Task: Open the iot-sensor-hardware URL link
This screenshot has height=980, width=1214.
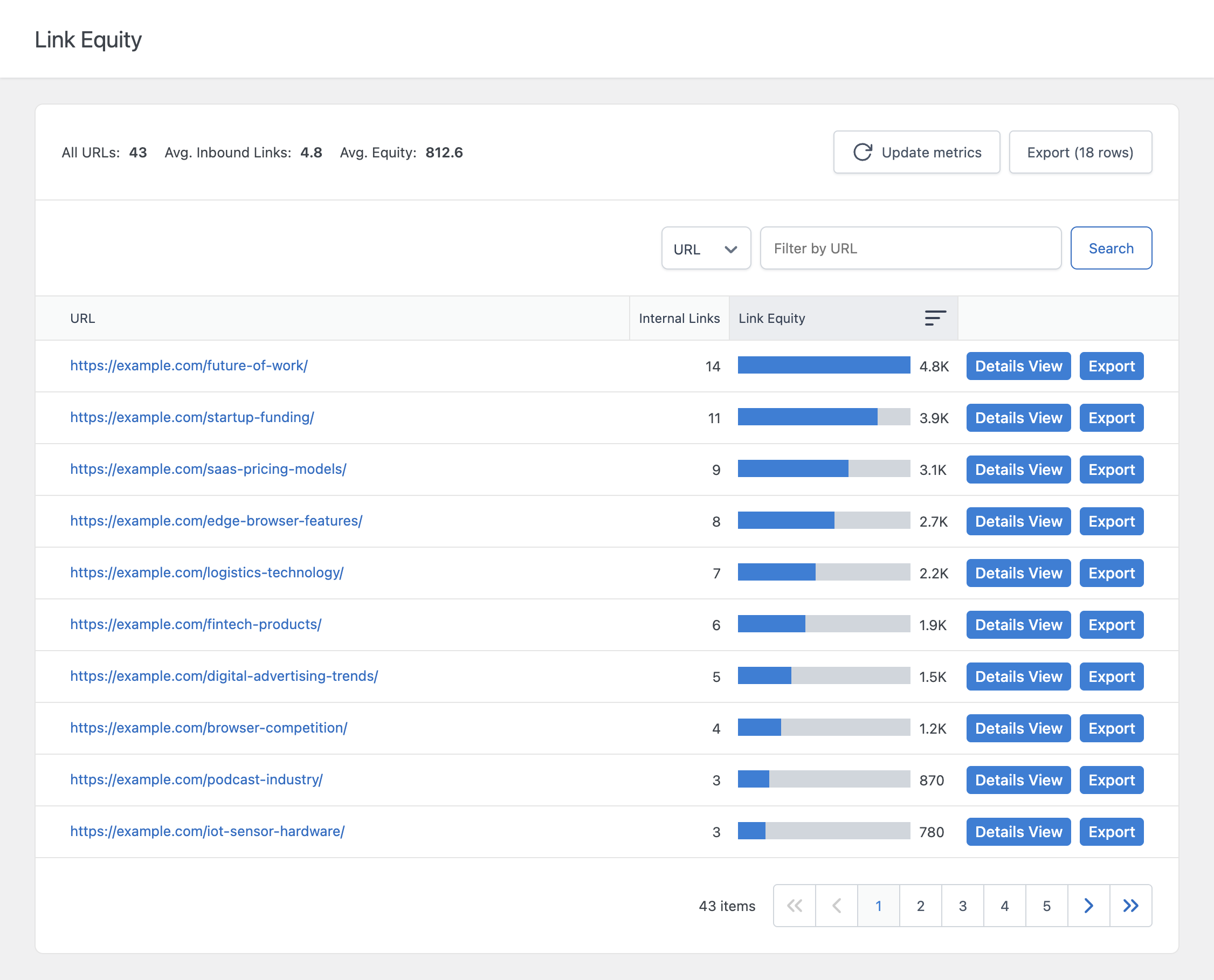Action: click(207, 832)
